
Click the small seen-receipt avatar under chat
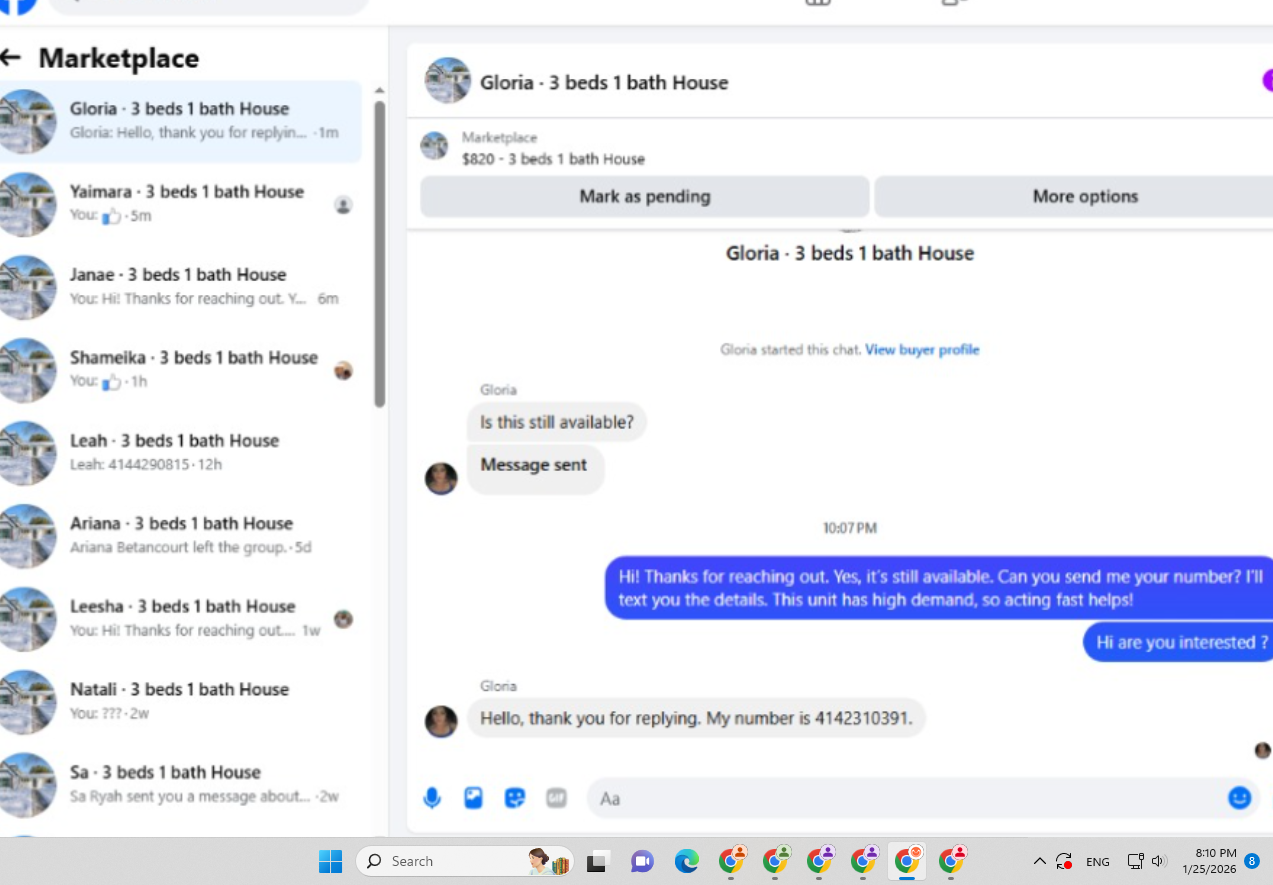[x=1263, y=750]
